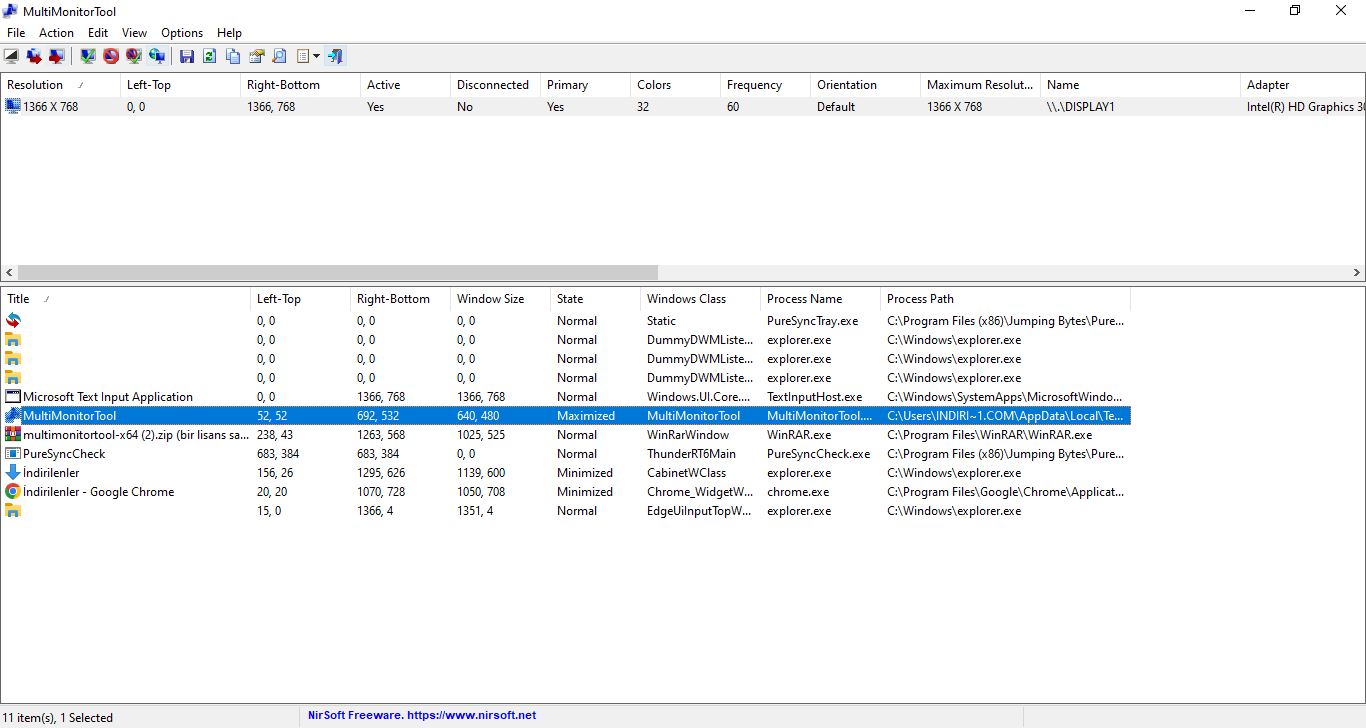
Task: Select the İndirilenler - Google Chrome row
Action: click(565, 492)
